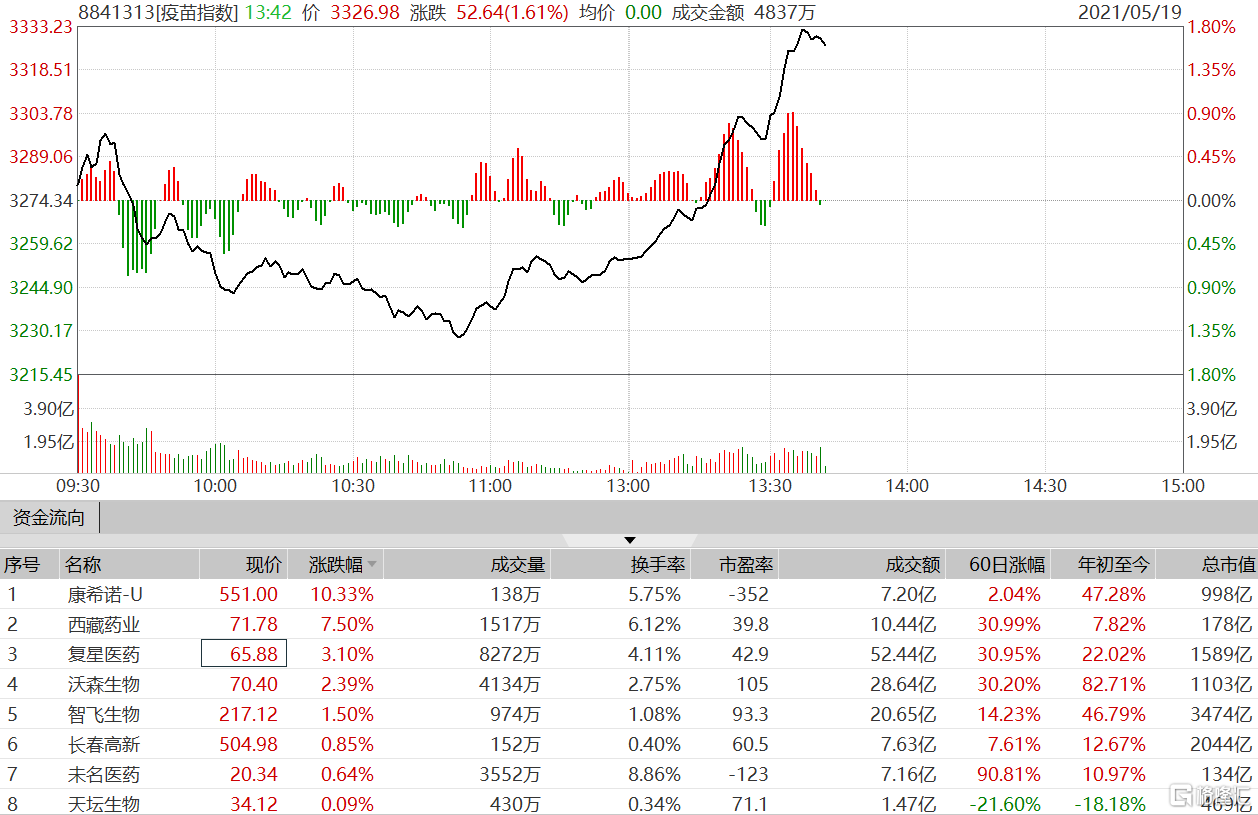Open 西藏药业 in the stock list
Screen dimensions: 1258x815
coord(103,624)
